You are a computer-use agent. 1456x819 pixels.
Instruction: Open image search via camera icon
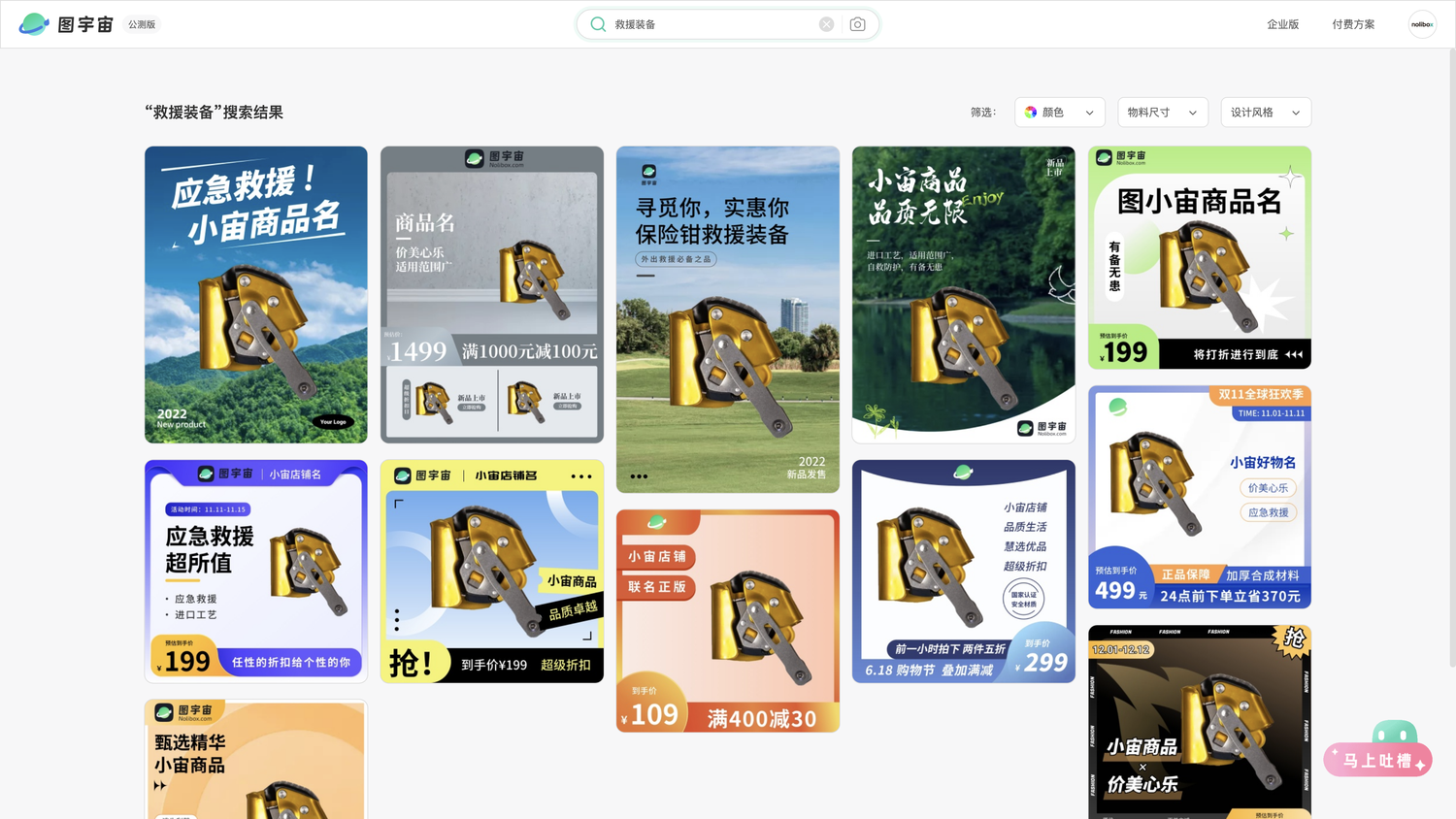click(857, 24)
